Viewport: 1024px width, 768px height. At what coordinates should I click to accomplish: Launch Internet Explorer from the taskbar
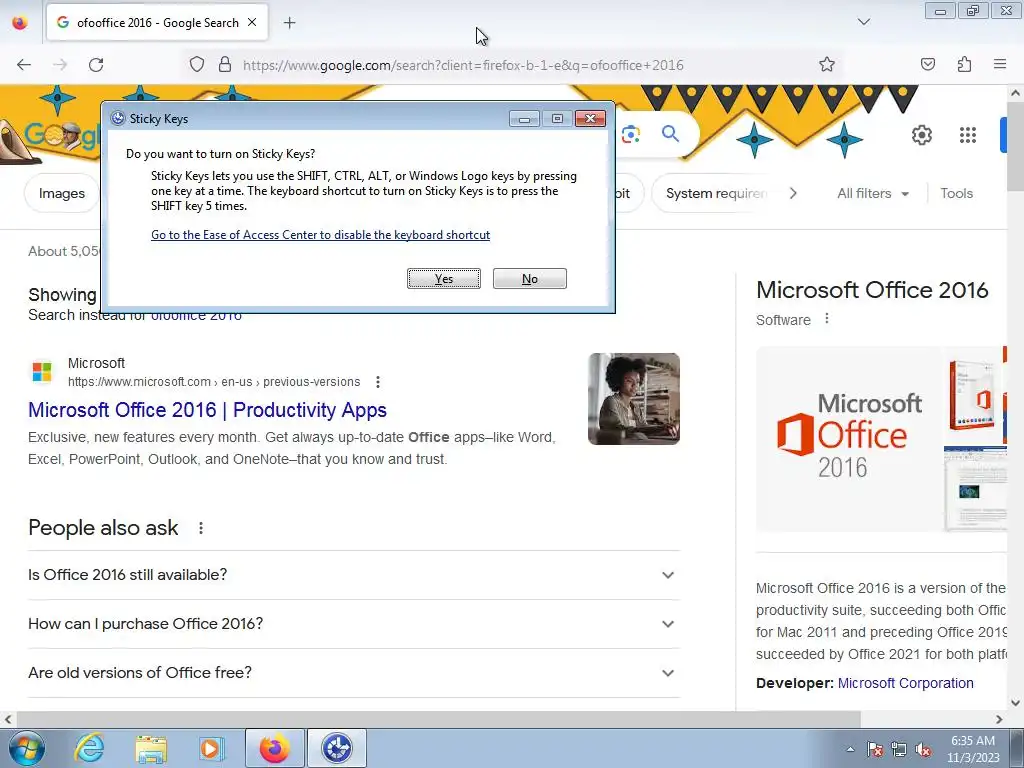(89, 748)
